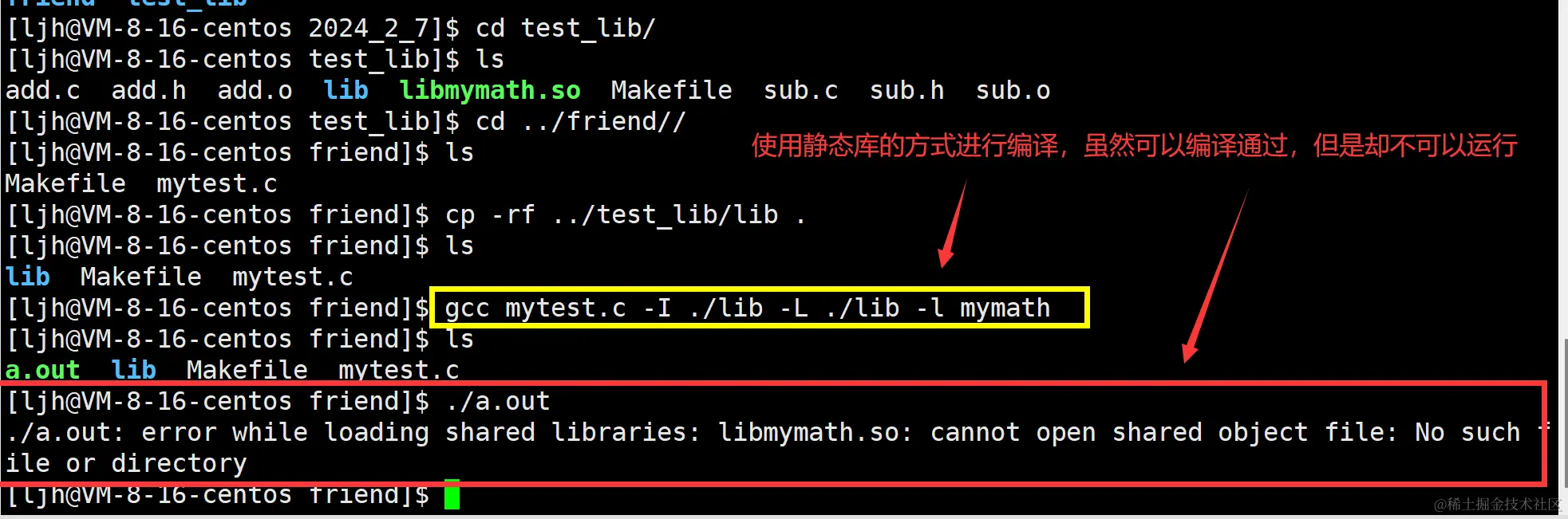Click the add.c file name
This screenshot has width=1568, height=519.
[43, 90]
